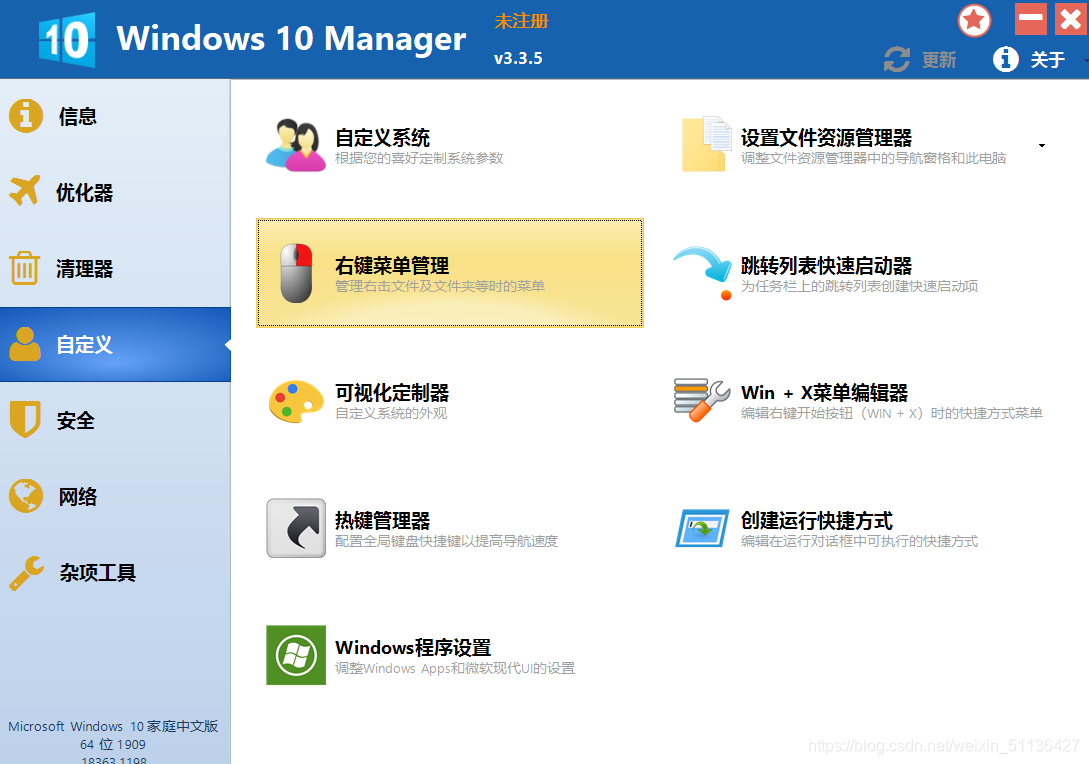Viewport: 1089px width, 764px height.
Task: Click the Windows 10 Manager logo icon
Action: [67, 40]
